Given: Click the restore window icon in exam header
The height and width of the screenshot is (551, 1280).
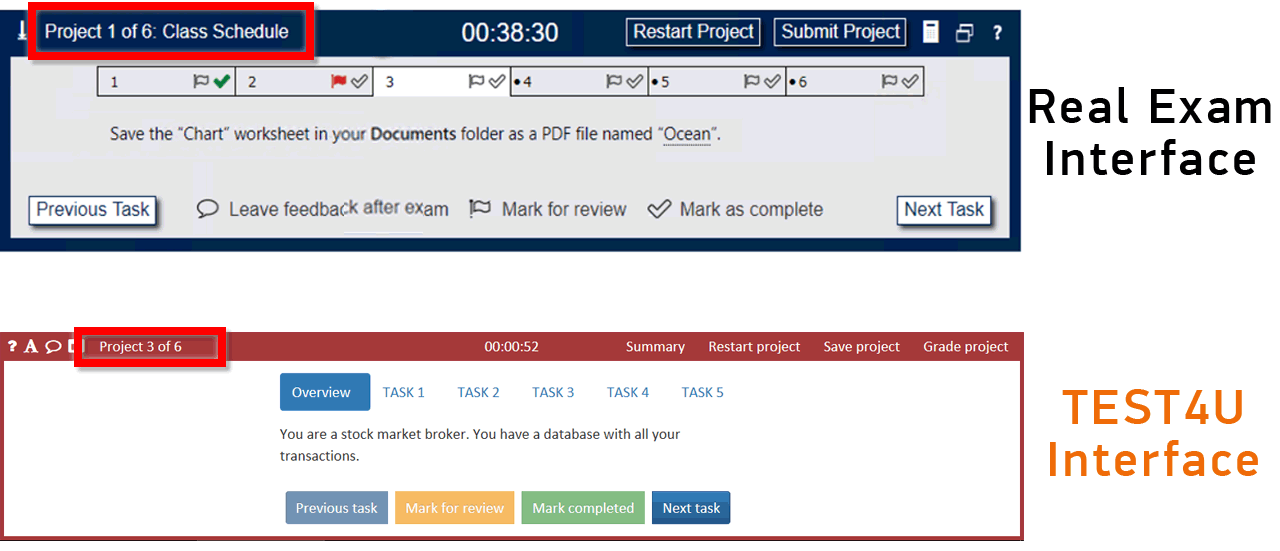Looking at the screenshot, I should point(964,33).
